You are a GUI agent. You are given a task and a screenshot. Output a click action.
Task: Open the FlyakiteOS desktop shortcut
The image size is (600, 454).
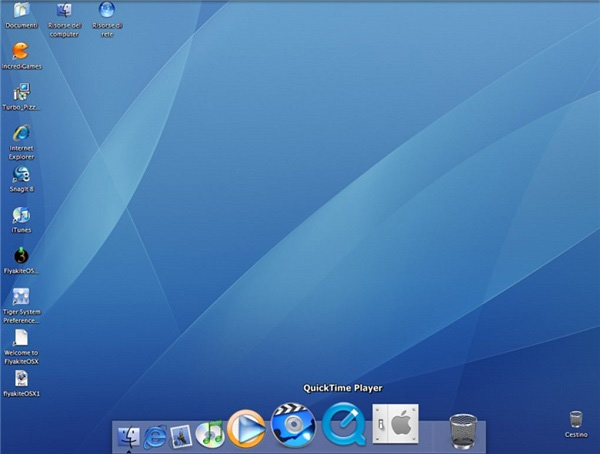tap(21, 256)
